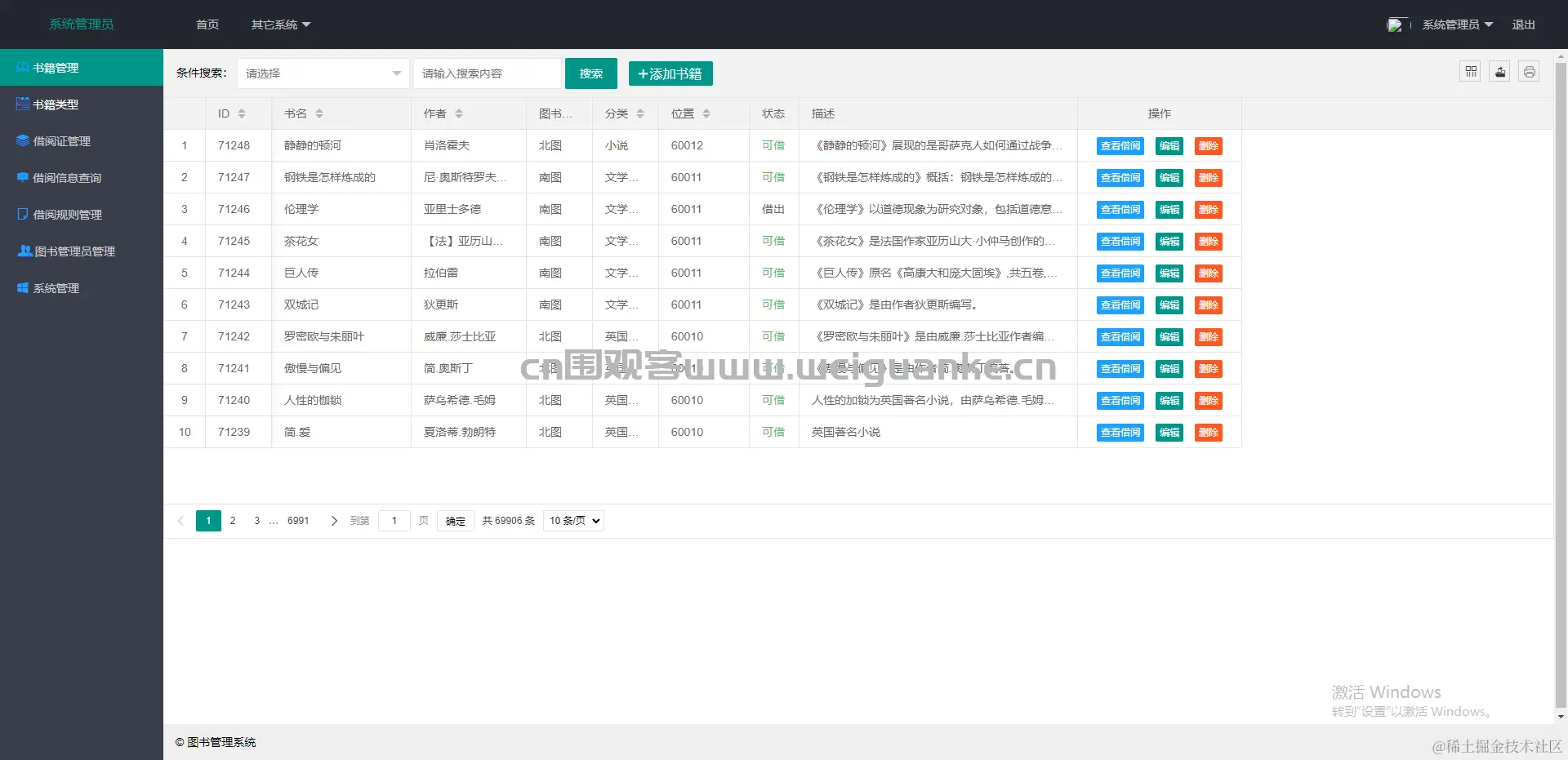This screenshot has height=760, width=1568.
Task: Open the column filter grid icon
Action: coord(1471,72)
